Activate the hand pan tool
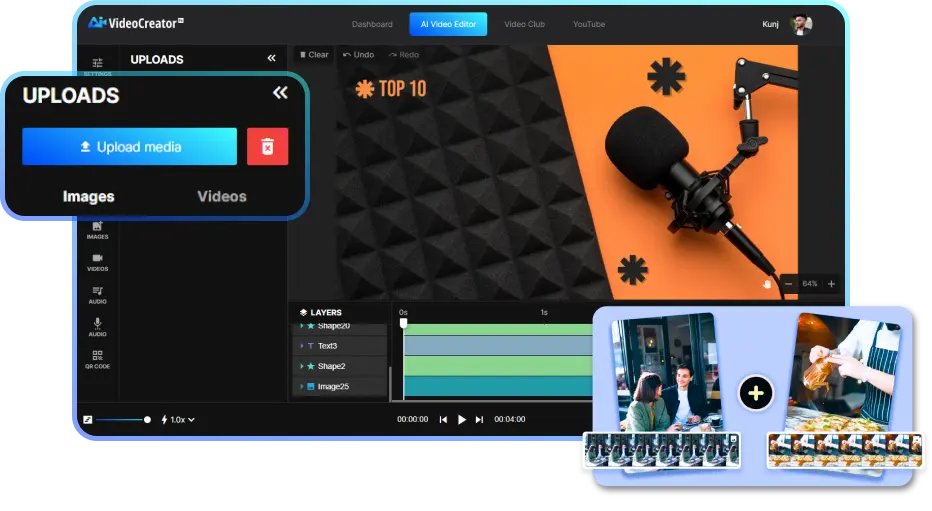The image size is (932, 511). point(767,284)
